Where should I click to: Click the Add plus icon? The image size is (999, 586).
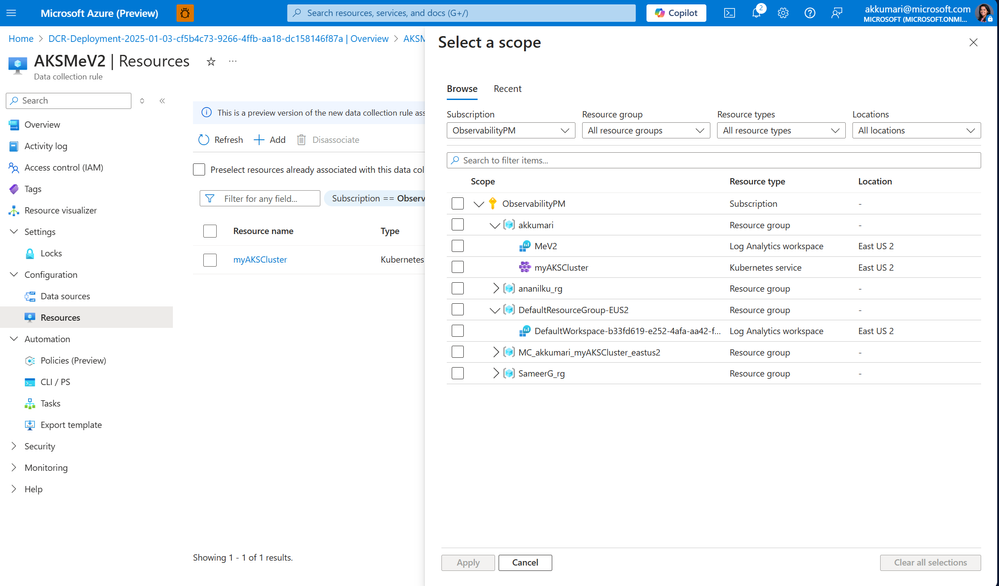[259, 139]
